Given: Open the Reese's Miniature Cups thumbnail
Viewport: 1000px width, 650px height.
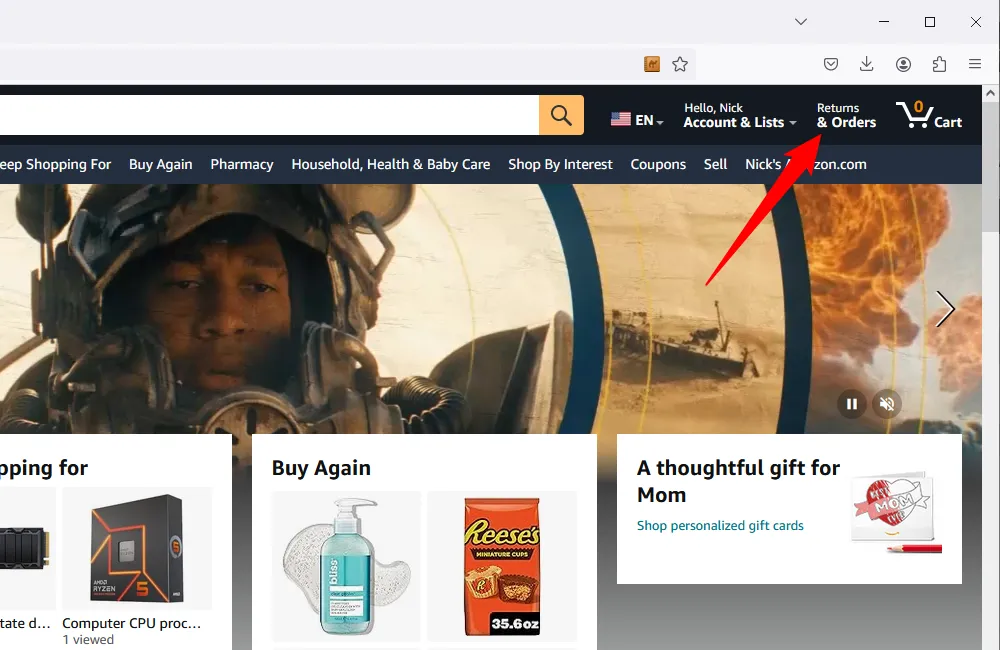Looking at the screenshot, I should 502,566.
